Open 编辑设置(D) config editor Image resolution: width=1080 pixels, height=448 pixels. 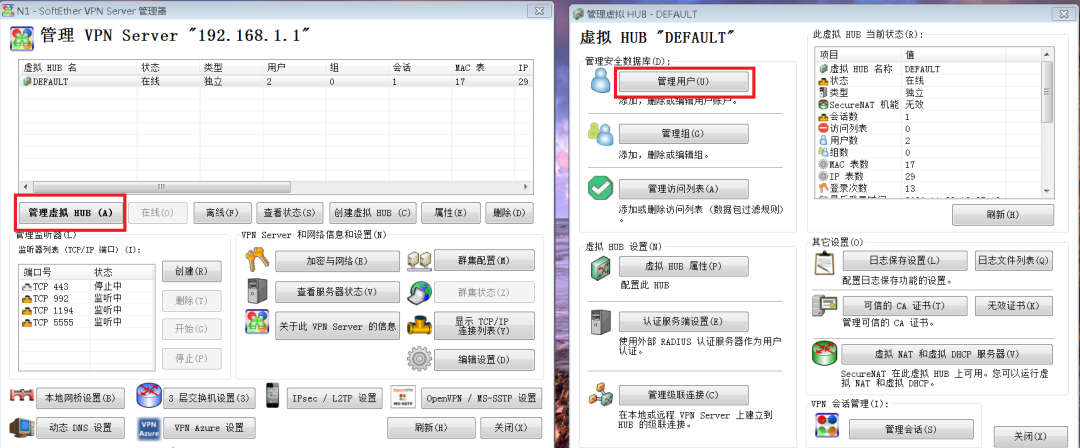tap(484, 360)
